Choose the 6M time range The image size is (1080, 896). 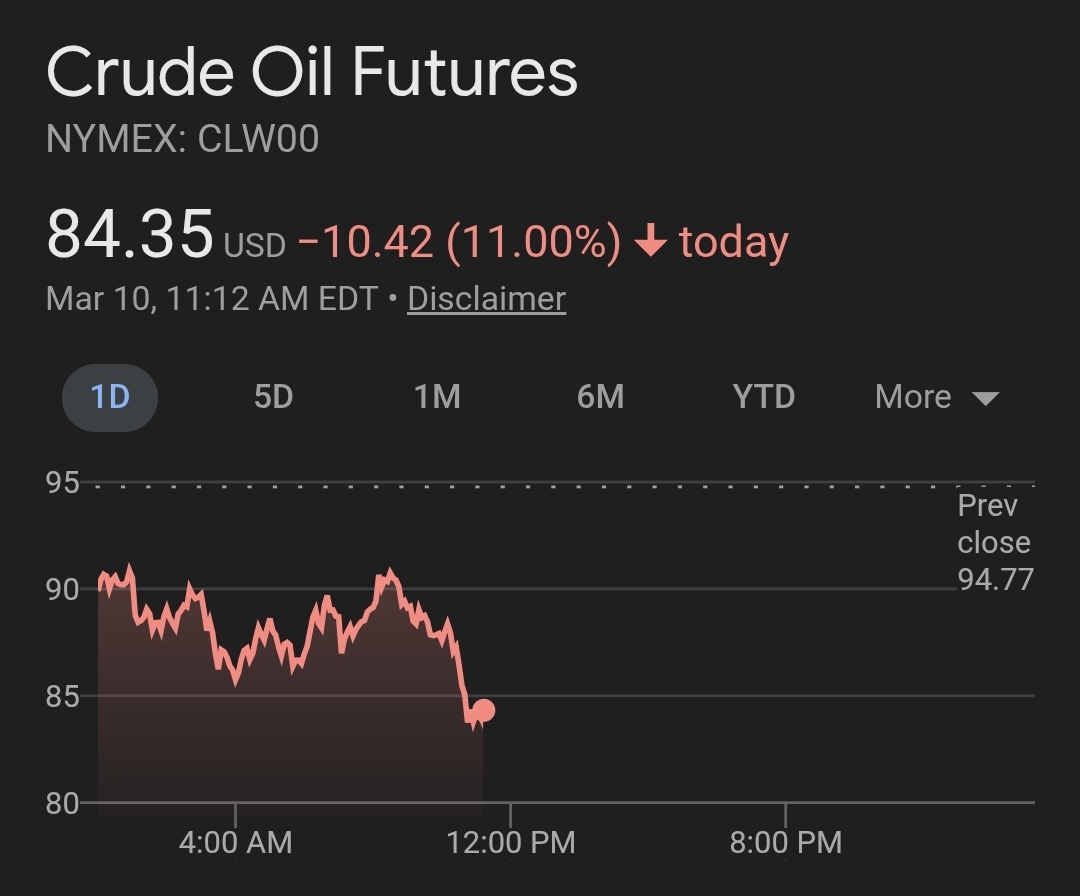pyautogui.click(x=600, y=397)
